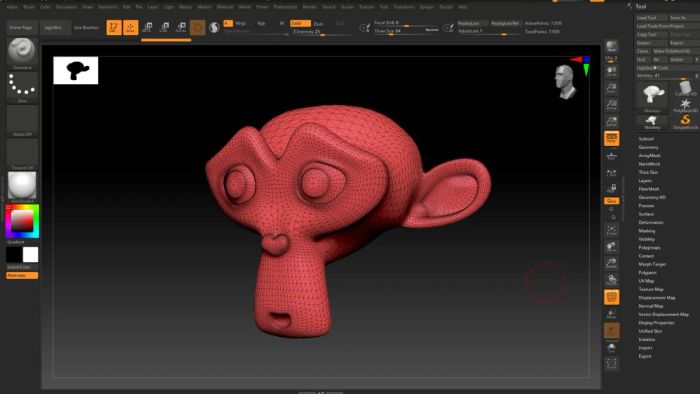This screenshot has height=394, width=700.
Task: Select the Rotate transform icon
Action: [x=181, y=27]
